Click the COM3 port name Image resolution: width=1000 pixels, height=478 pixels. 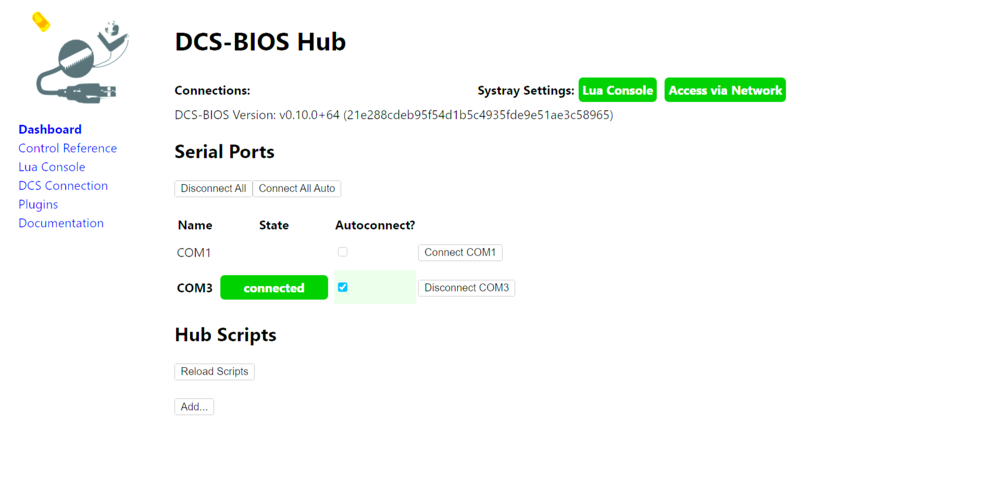tap(195, 288)
